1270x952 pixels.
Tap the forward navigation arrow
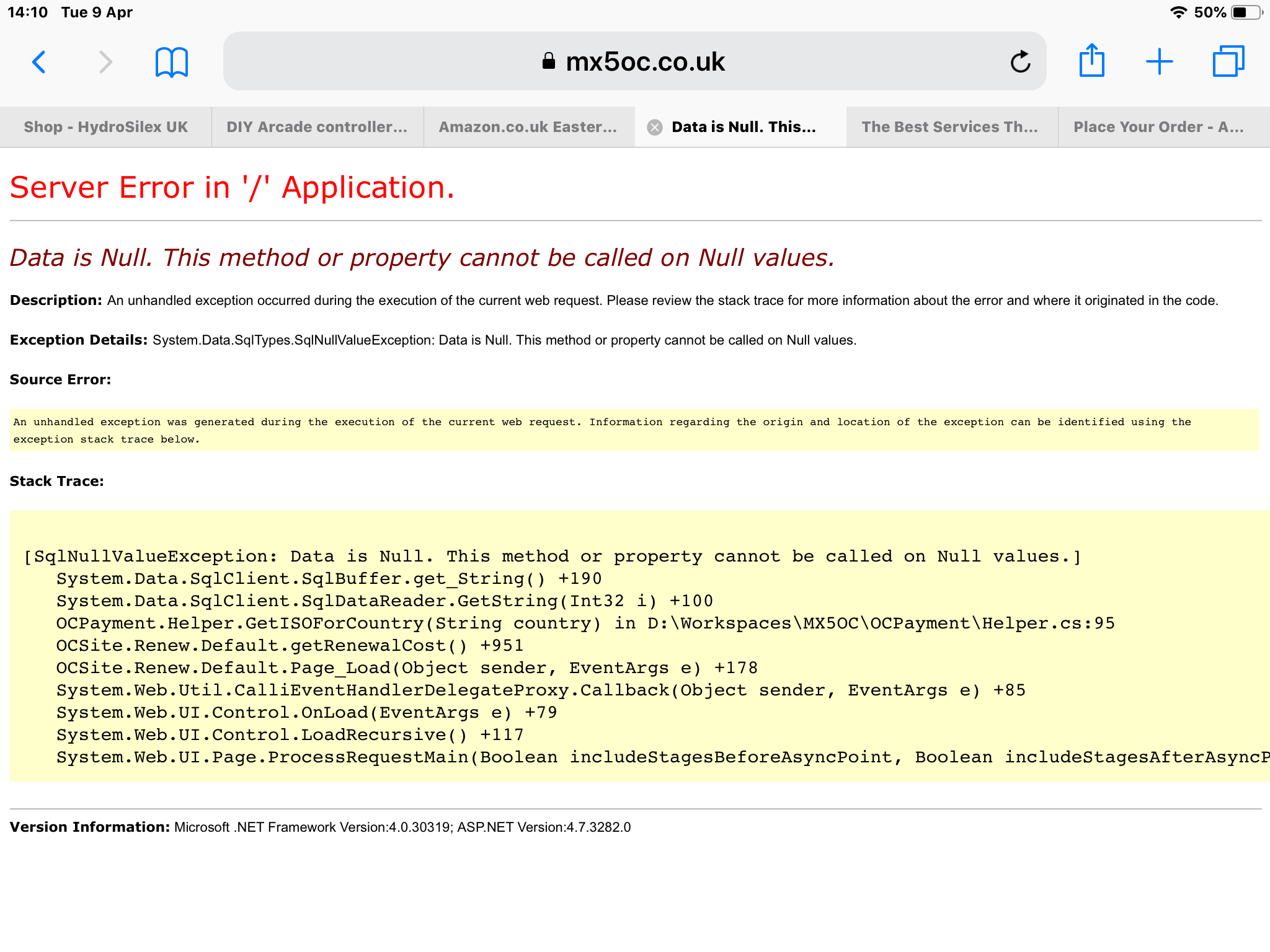[106, 62]
